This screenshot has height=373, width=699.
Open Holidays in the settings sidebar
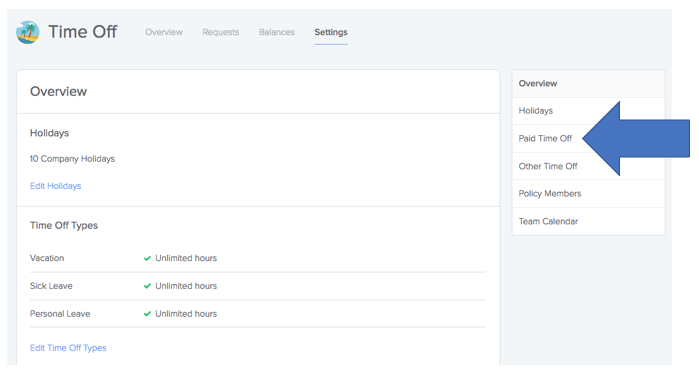click(588, 111)
